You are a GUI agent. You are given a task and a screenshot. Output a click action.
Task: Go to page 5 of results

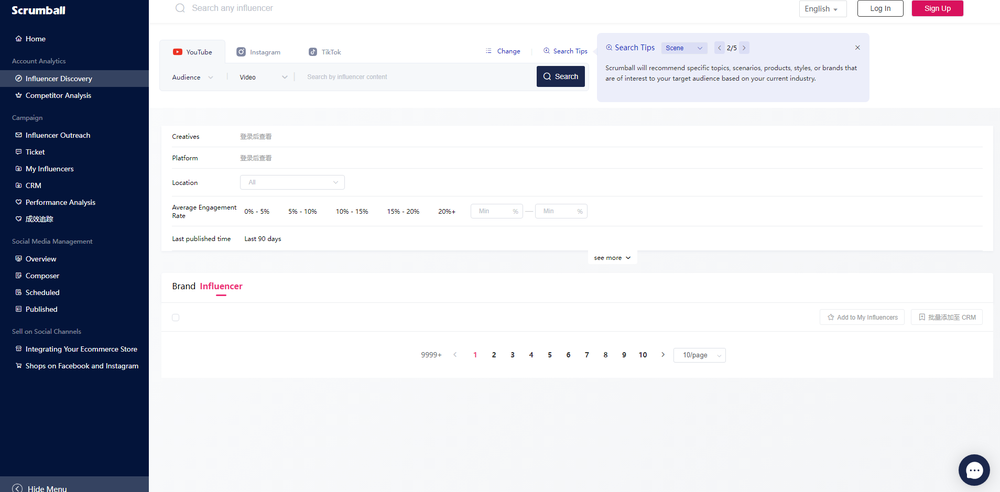click(550, 355)
